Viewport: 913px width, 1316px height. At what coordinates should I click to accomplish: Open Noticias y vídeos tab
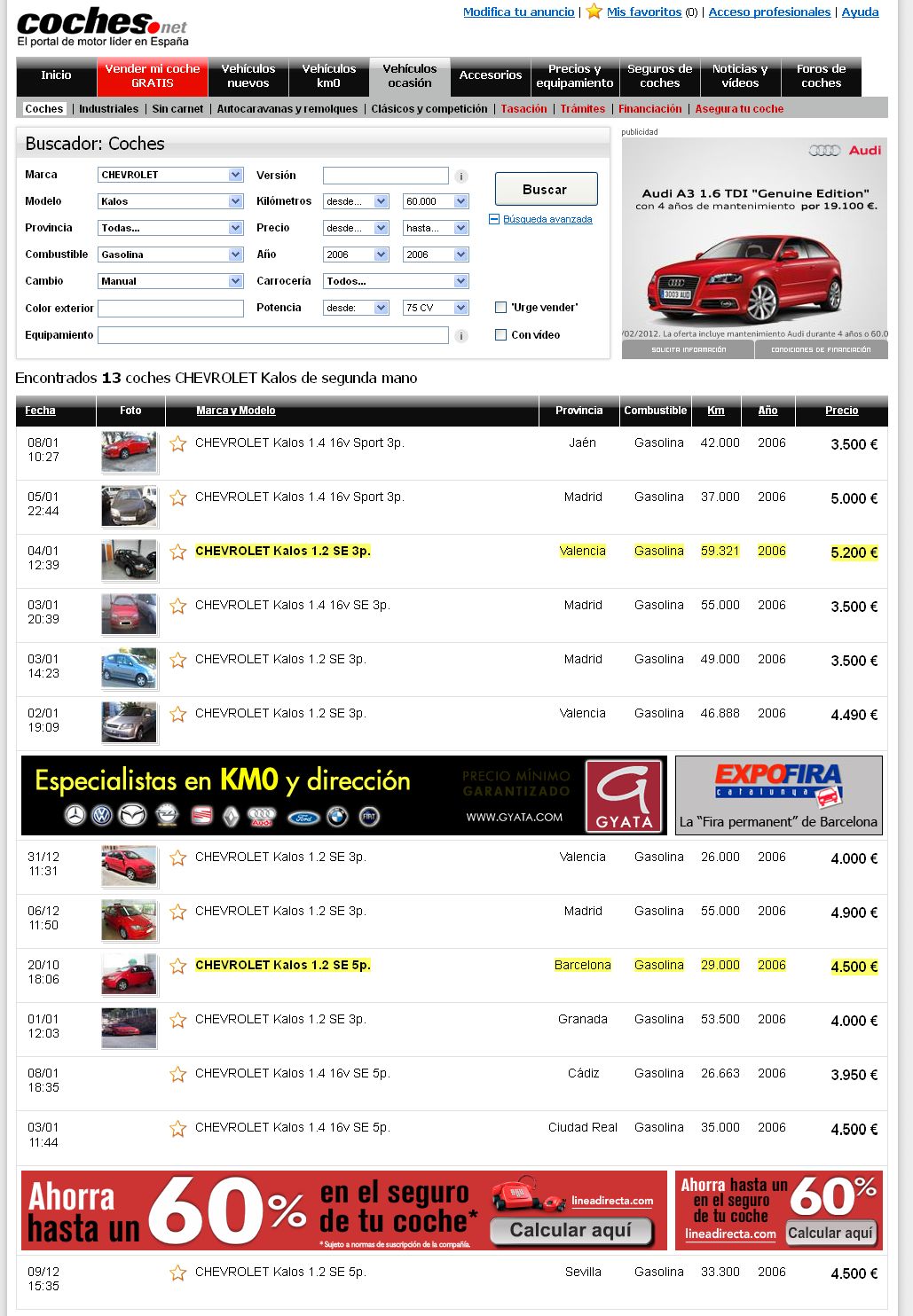(x=741, y=76)
